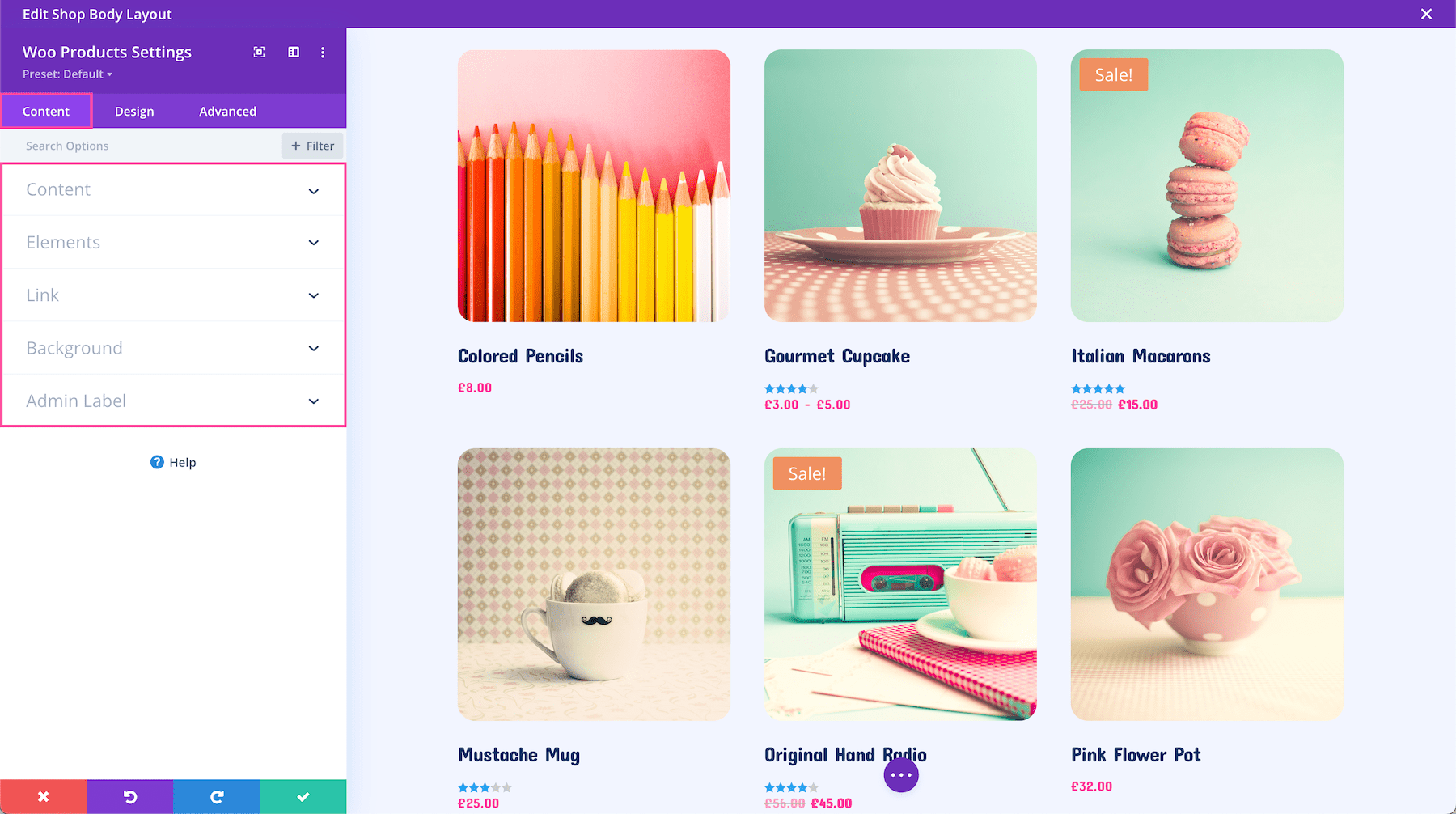Click the purple undo arrow button
1456x814 pixels.
(x=130, y=797)
